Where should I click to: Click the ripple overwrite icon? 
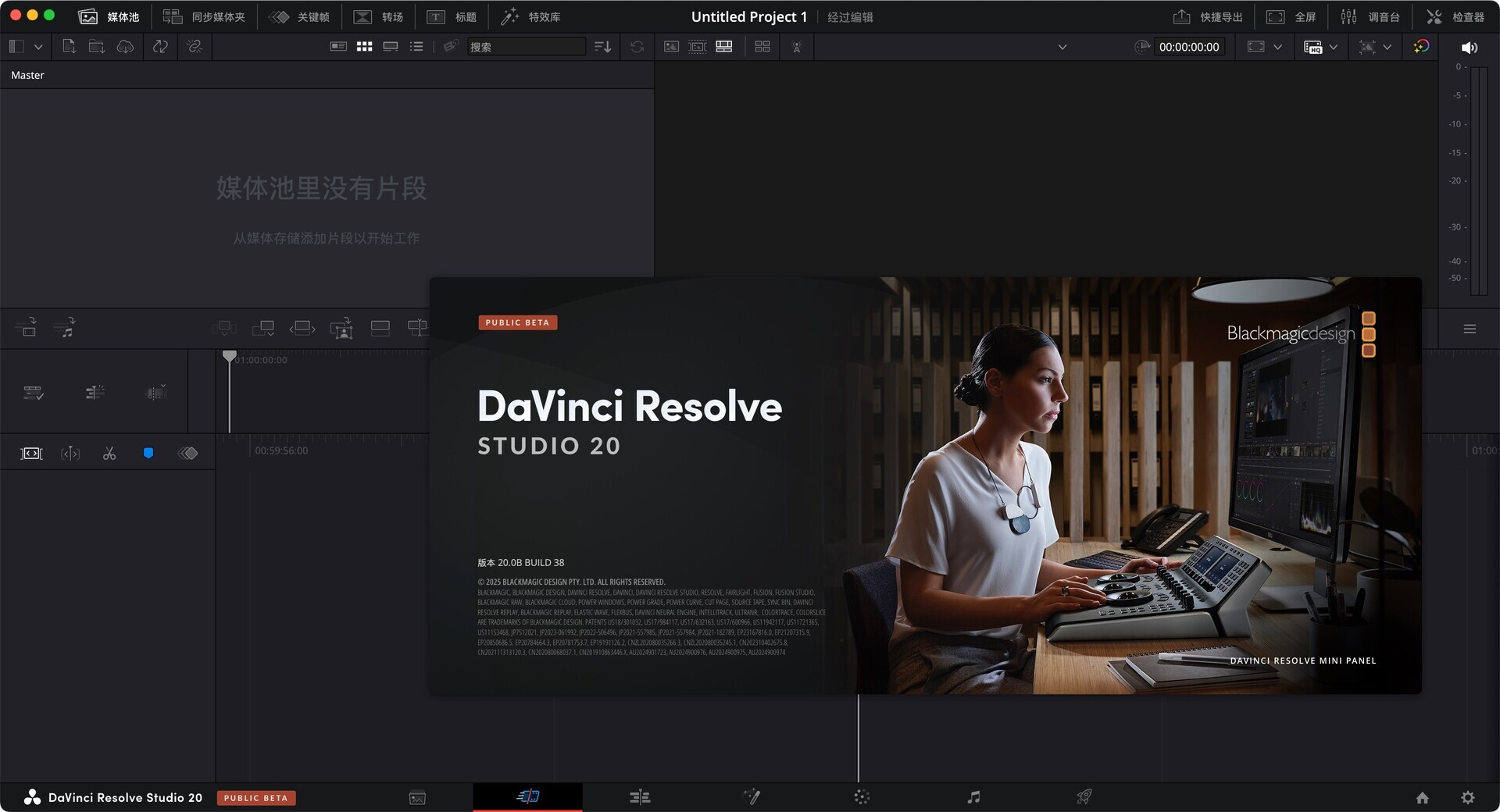pos(302,328)
